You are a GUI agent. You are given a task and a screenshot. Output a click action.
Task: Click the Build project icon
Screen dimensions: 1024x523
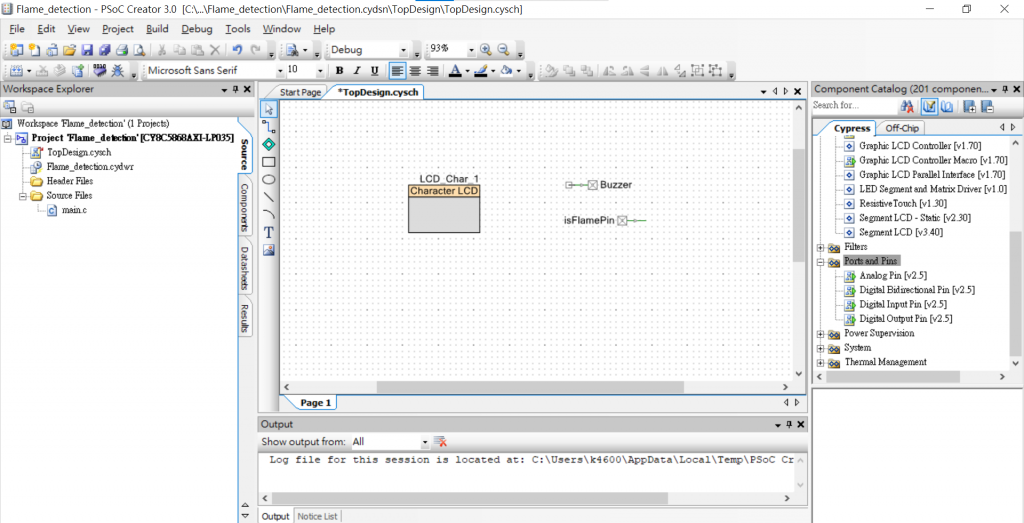tap(17, 70)
